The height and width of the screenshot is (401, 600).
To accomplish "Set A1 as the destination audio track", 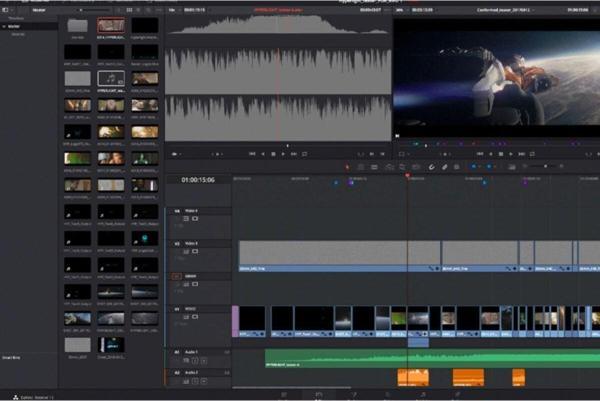I will (x=177, y=352).
